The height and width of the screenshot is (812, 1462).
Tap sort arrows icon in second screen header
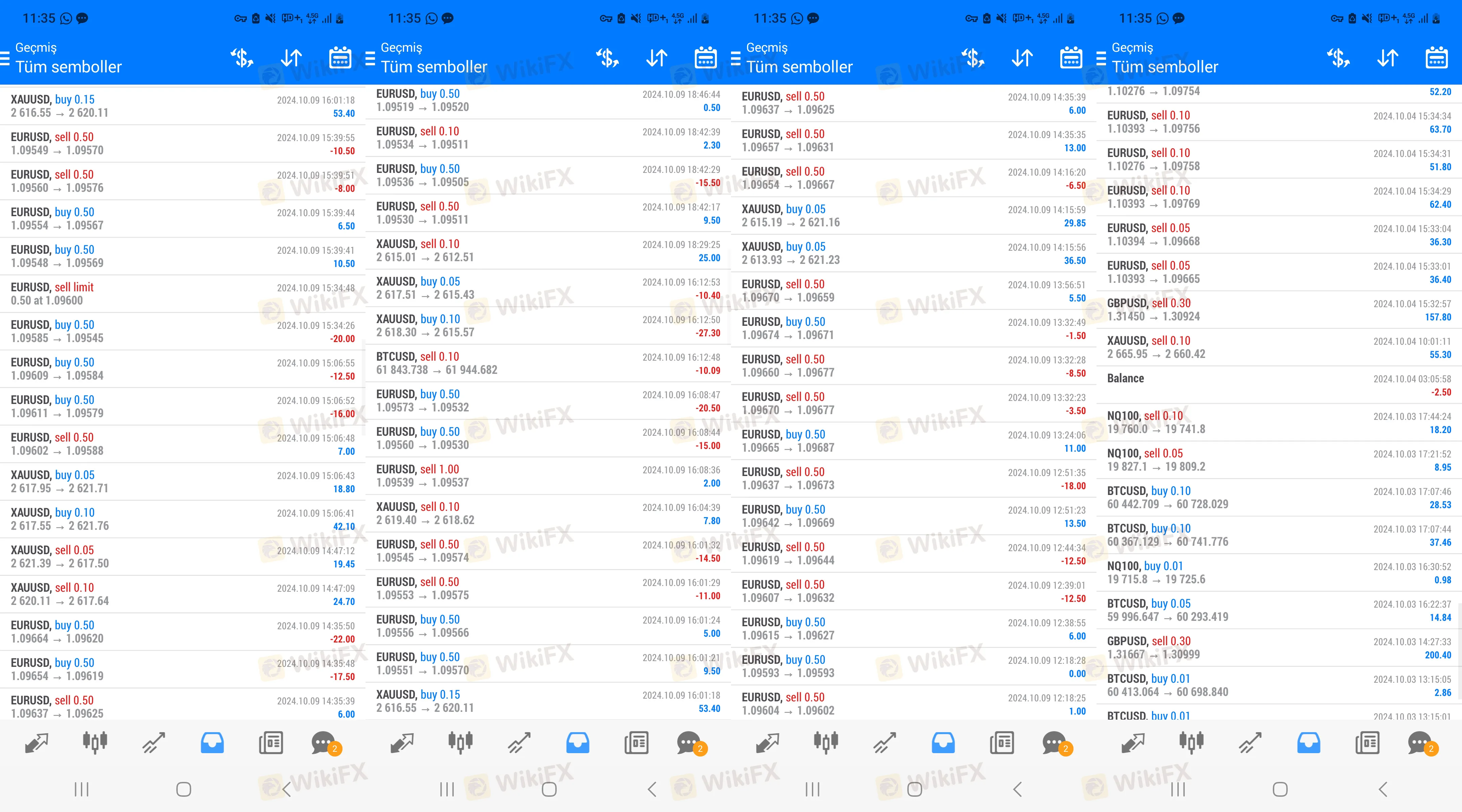657,58
